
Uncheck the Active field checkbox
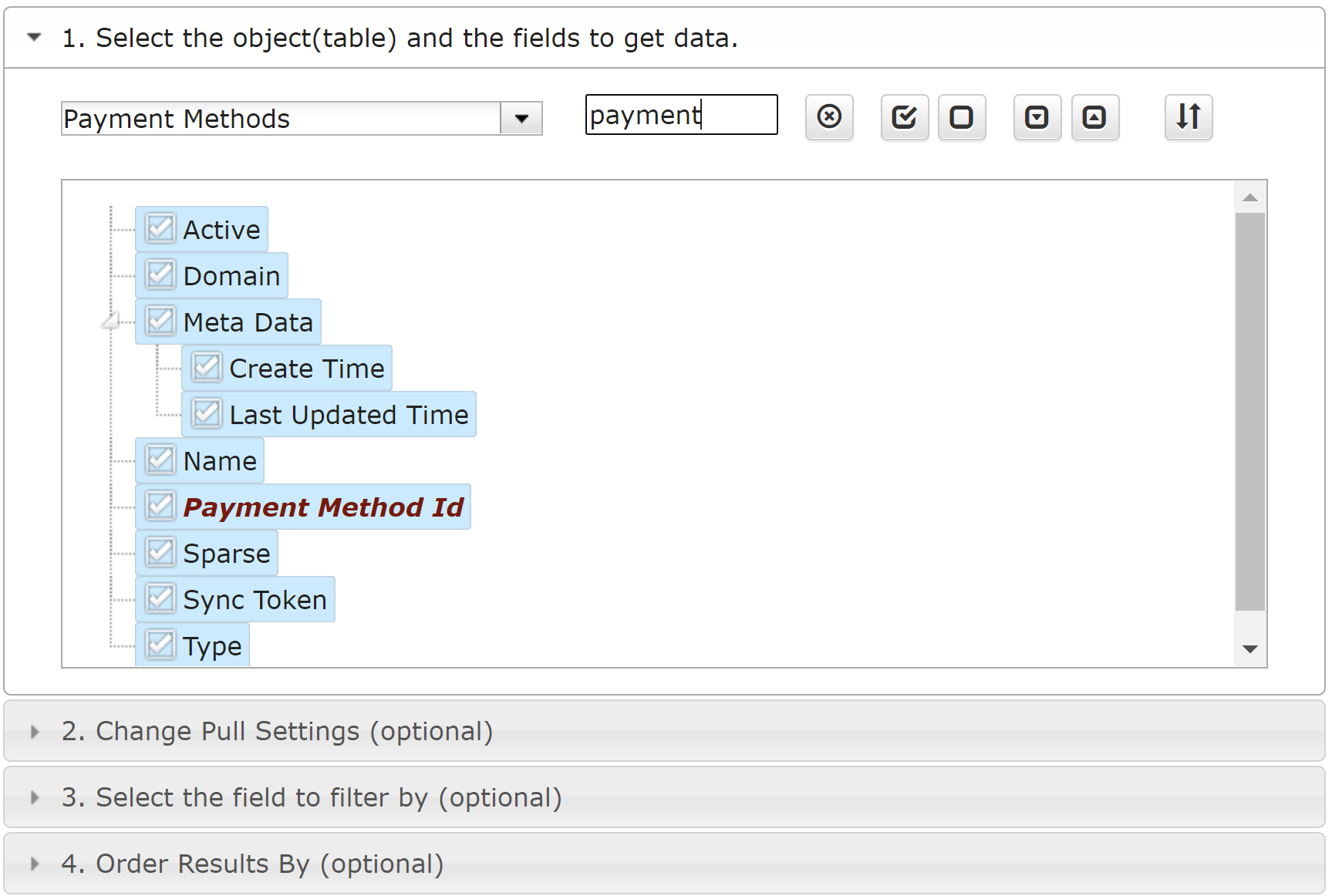[160, 229]
